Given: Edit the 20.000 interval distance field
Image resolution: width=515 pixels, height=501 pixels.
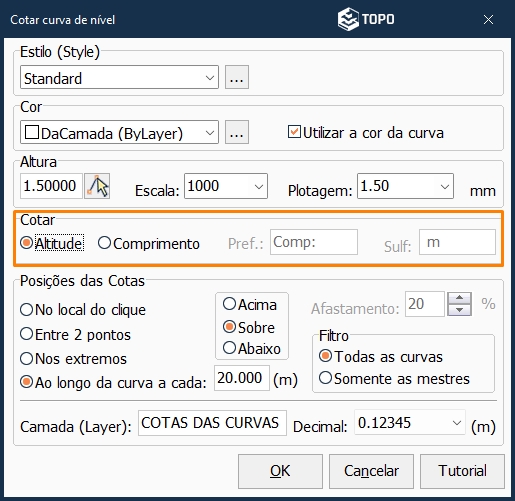Looking at the screenshot, I should (242, 378).
